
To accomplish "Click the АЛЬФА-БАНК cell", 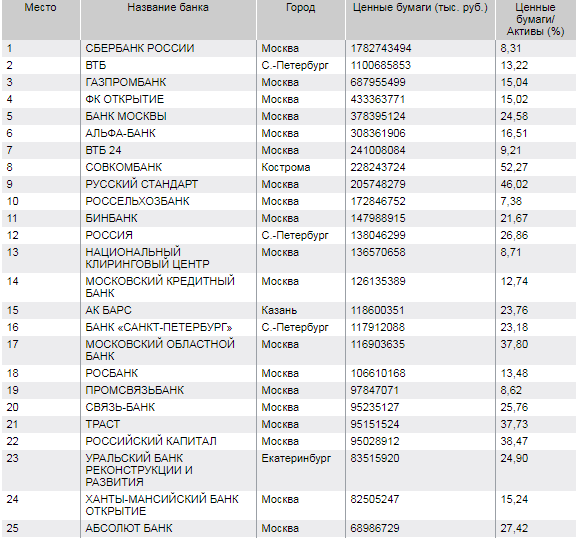I will [121, 133].
